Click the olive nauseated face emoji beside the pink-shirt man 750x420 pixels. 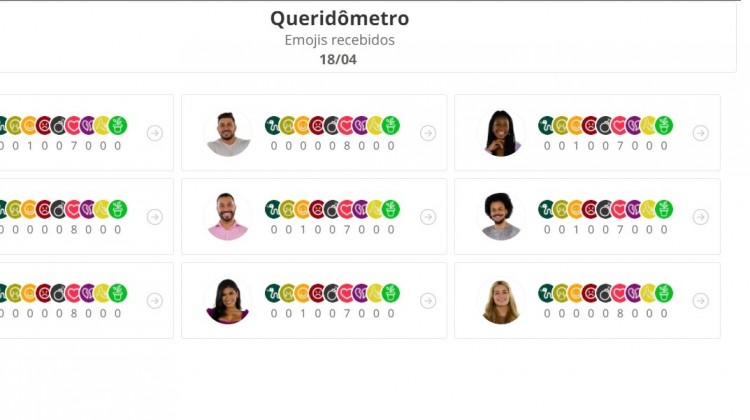point(287,210)
